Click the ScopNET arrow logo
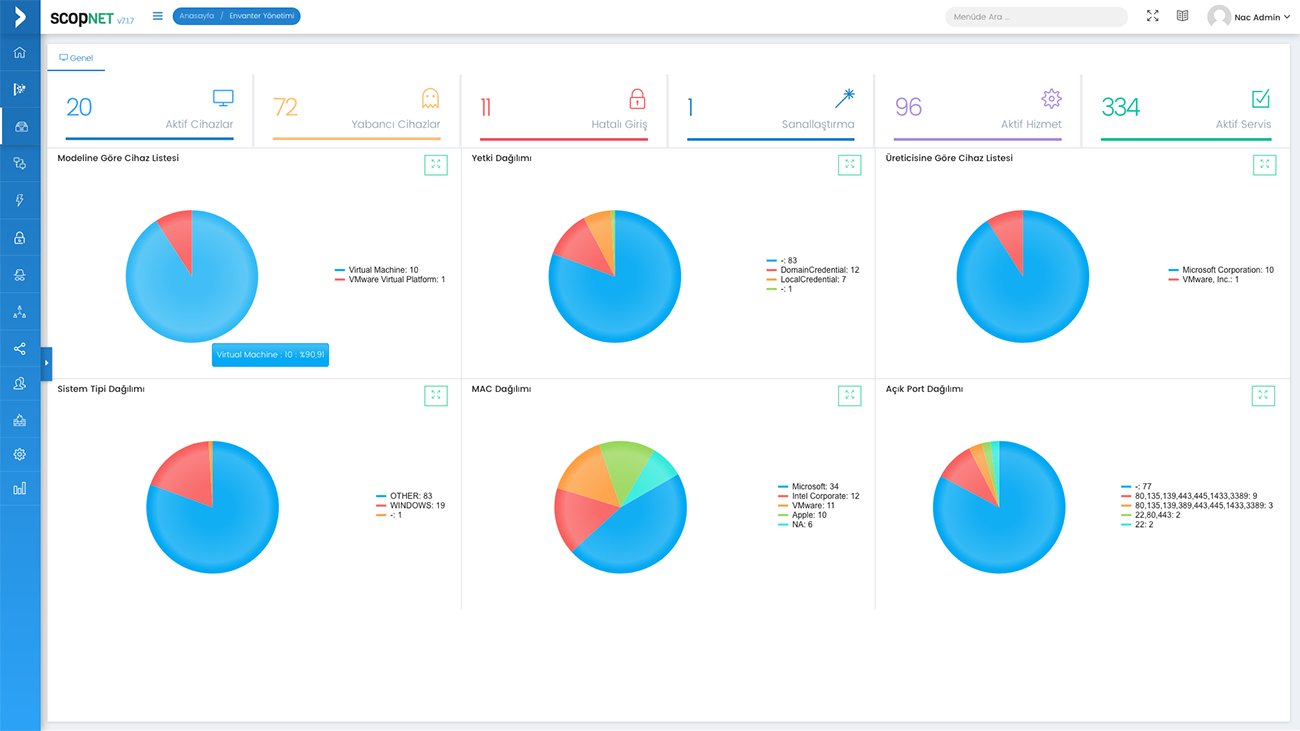This screenshot has width=1300, height=731. tap(20, 16)
